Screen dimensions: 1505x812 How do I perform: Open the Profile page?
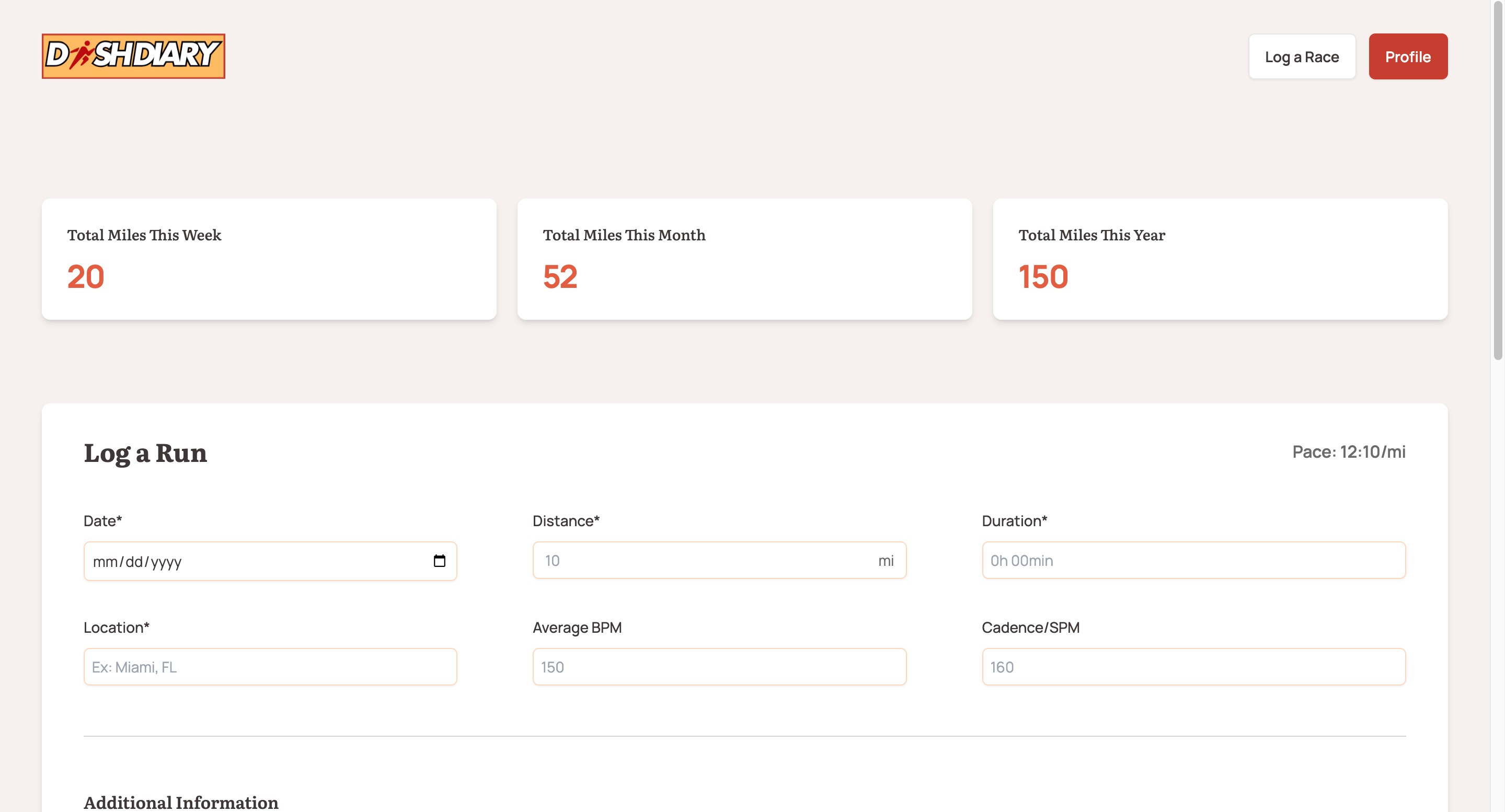point(1408,56)
